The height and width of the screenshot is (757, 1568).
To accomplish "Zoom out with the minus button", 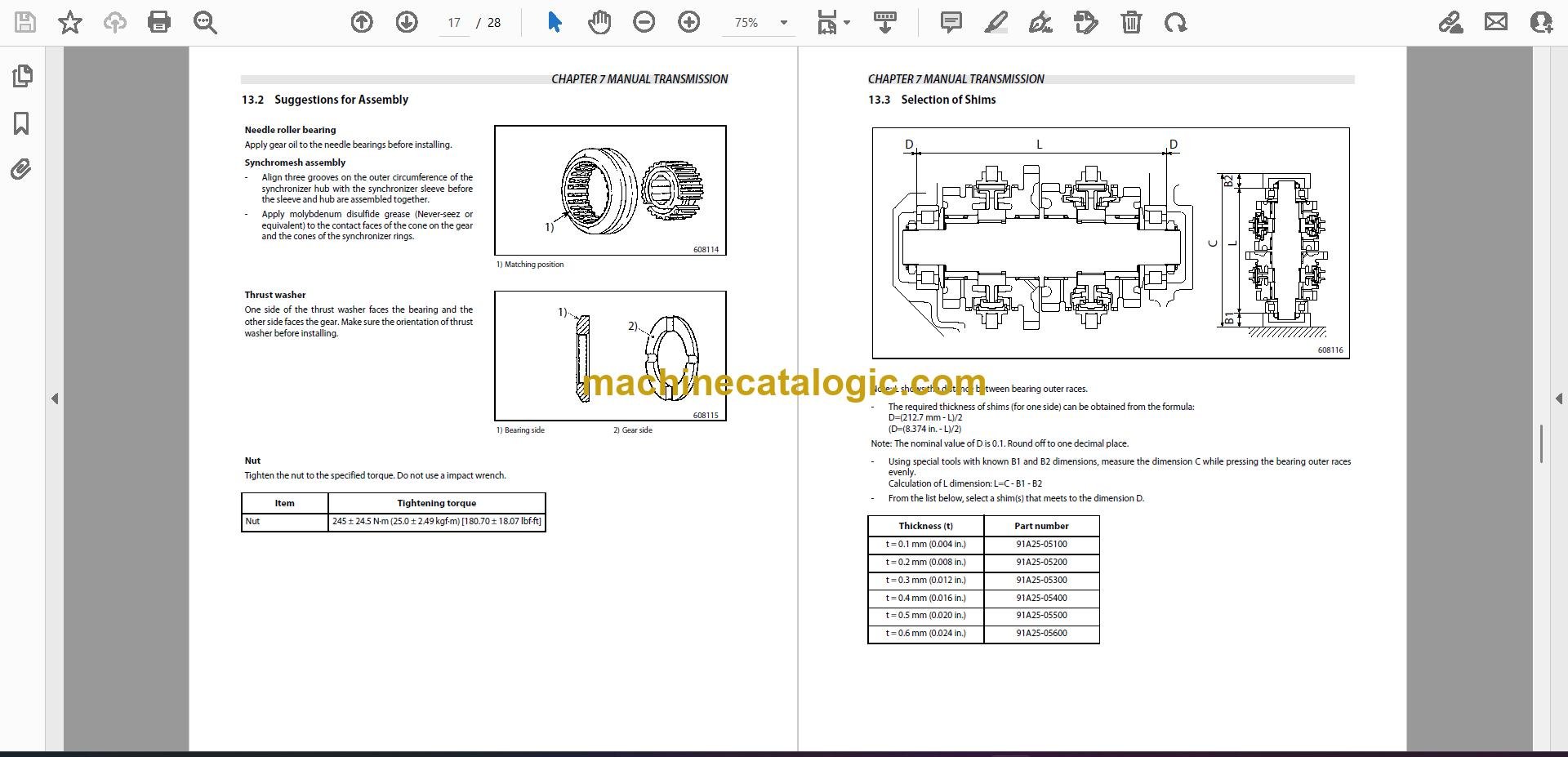I will [644, 22].
